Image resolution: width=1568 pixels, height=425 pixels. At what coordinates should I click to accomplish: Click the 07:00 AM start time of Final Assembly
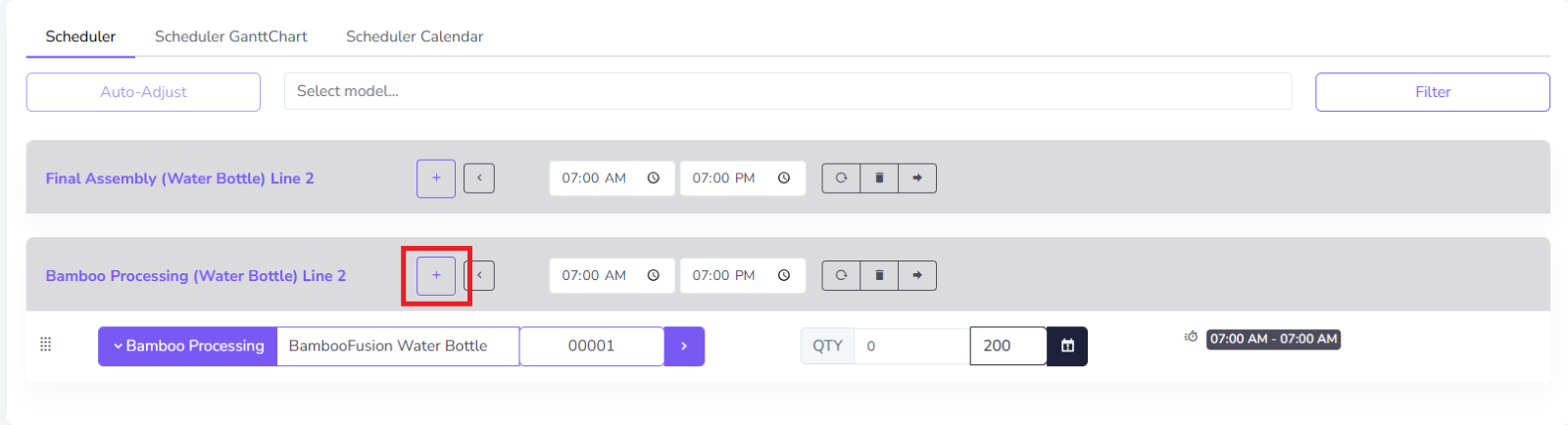(x=594, y=178)
